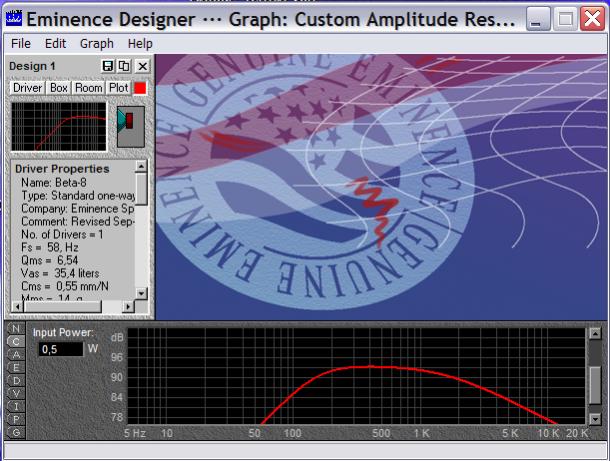
Task: Select the C graph type button
Action: [16, 342]
